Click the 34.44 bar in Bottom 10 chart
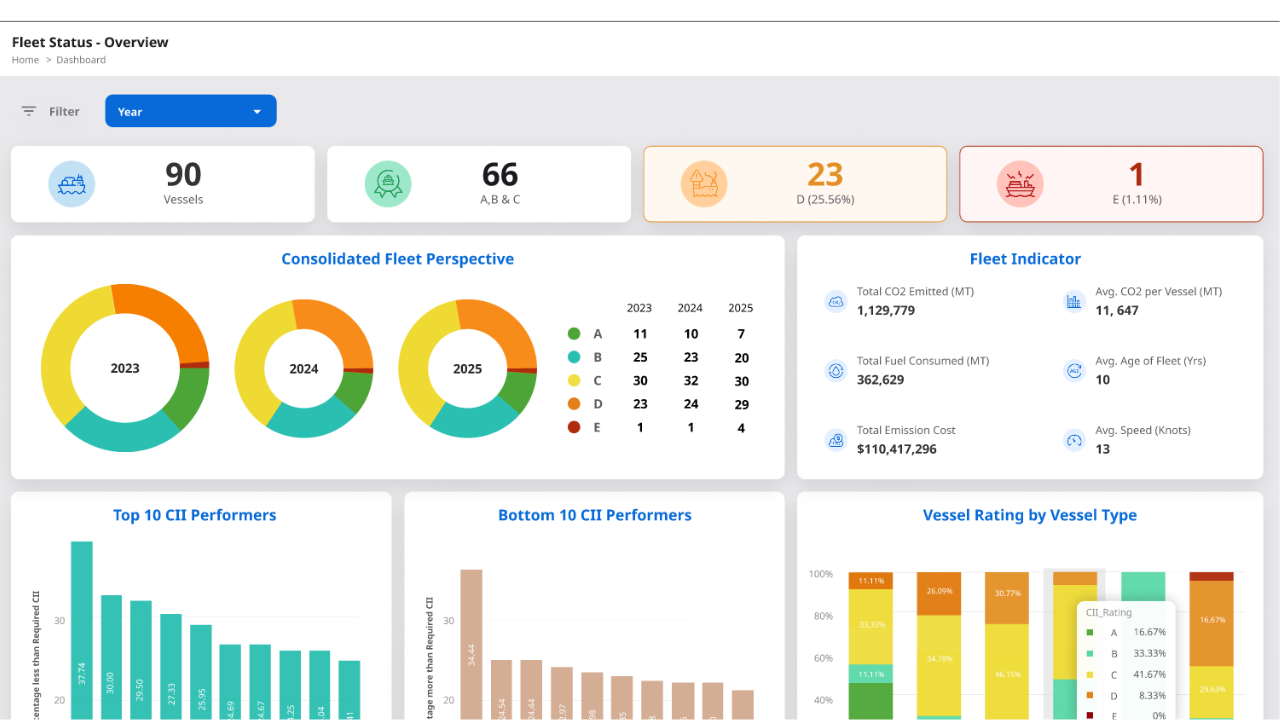1280x720 pixels. coord(471,644)
